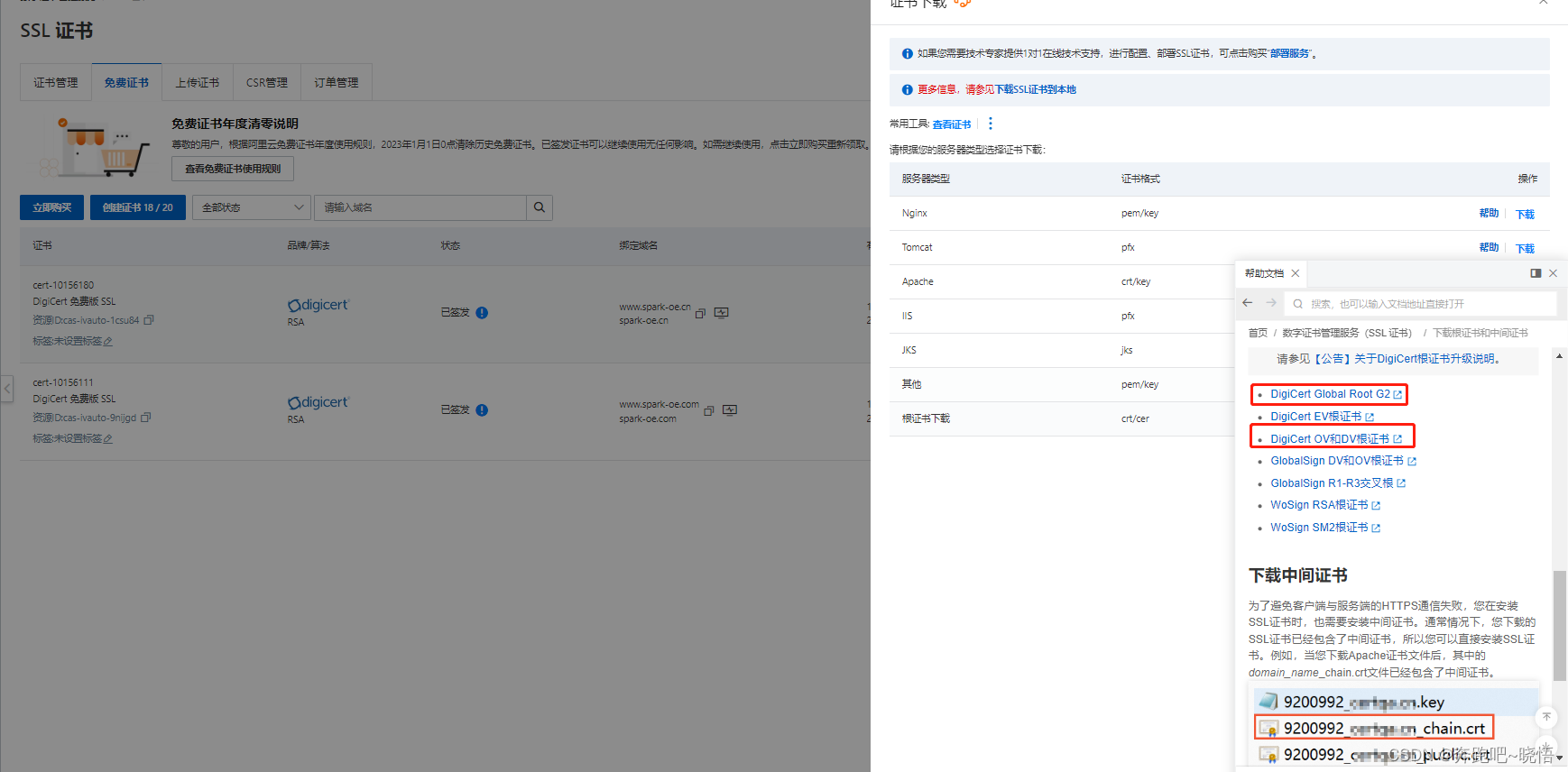Click 创建证书 18 / 20 button
This screenshot has height=772, width=1568.
coord(137,207)
